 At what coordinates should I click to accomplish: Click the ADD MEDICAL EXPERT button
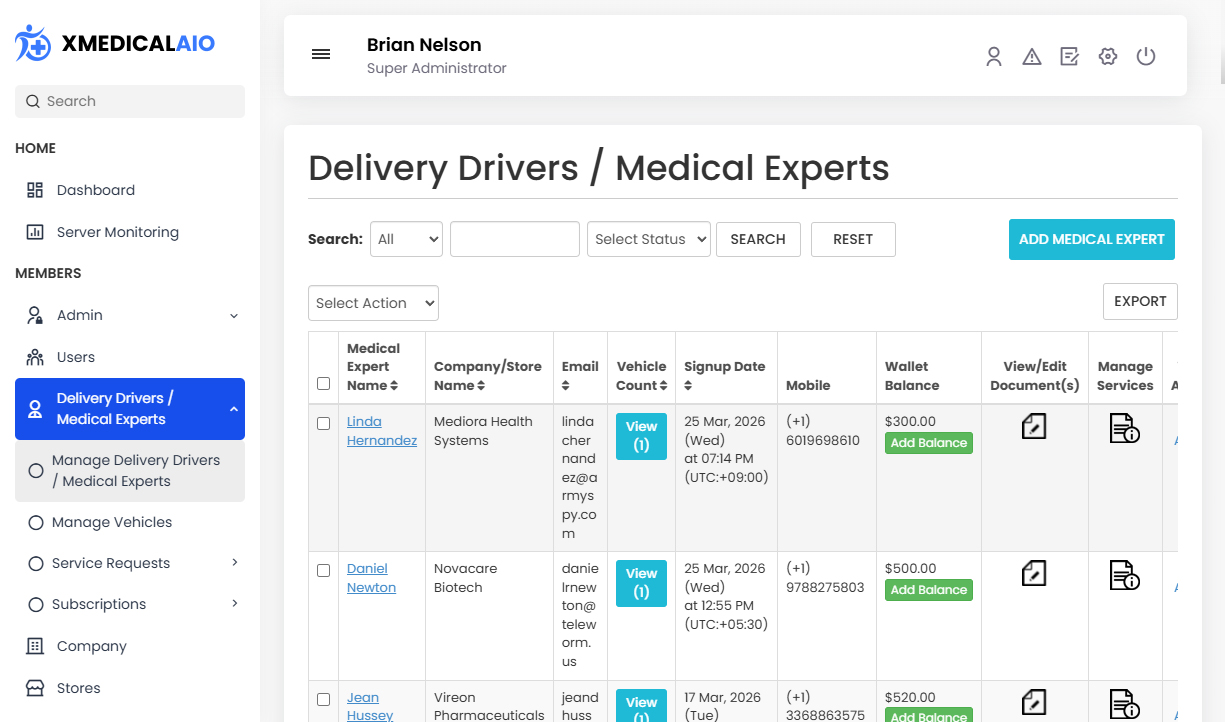click(1091, 239)
